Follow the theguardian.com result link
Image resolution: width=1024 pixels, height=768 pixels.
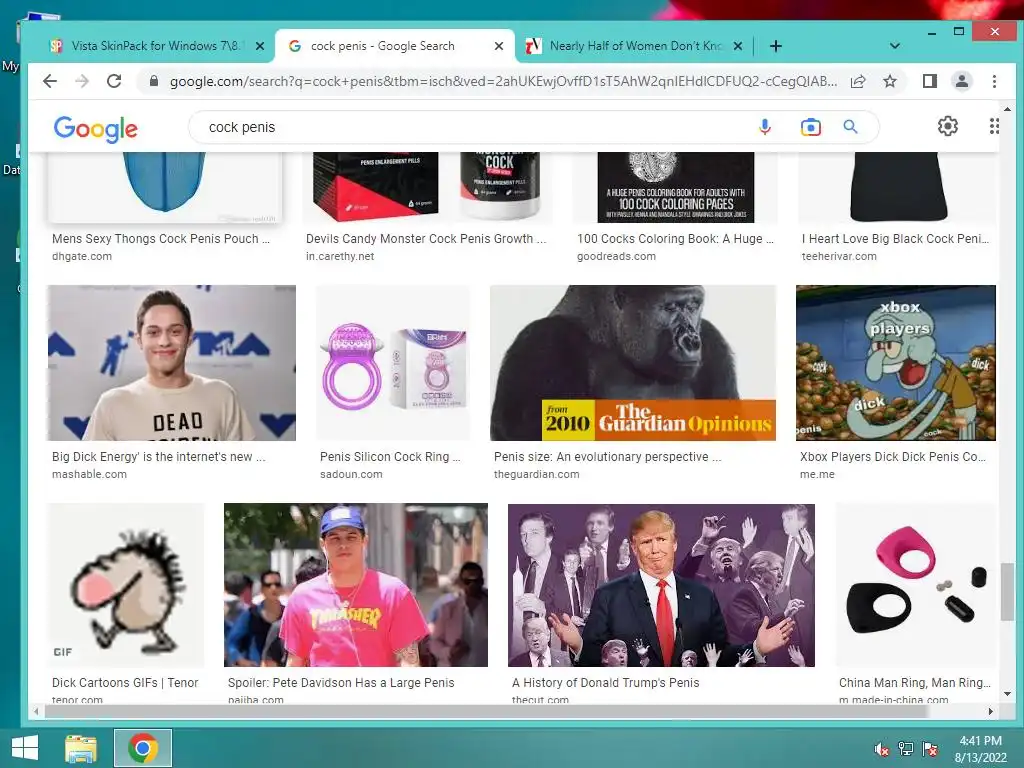click(536, 474)
